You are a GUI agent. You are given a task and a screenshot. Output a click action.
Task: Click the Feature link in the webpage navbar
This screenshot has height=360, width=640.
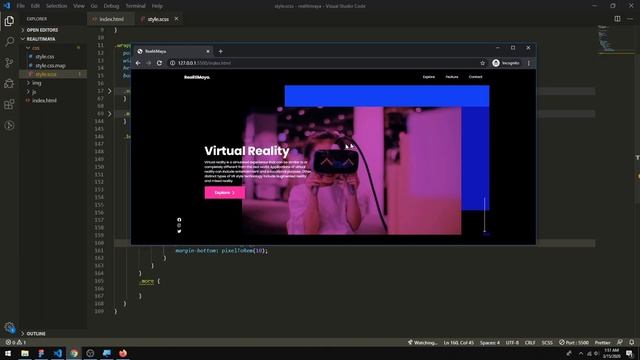pos(452,77)
